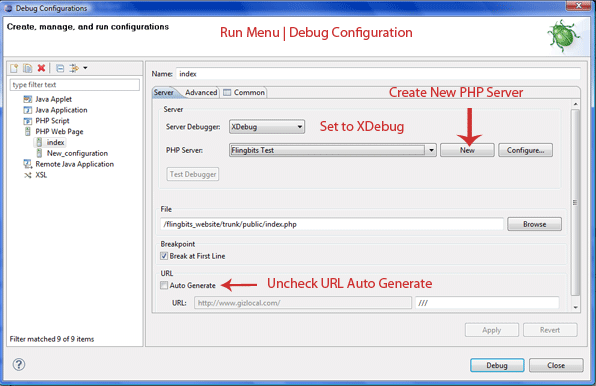
Task: Click the PHP Web Page icon
Action: pyautogui.click(x=27, y=131)
